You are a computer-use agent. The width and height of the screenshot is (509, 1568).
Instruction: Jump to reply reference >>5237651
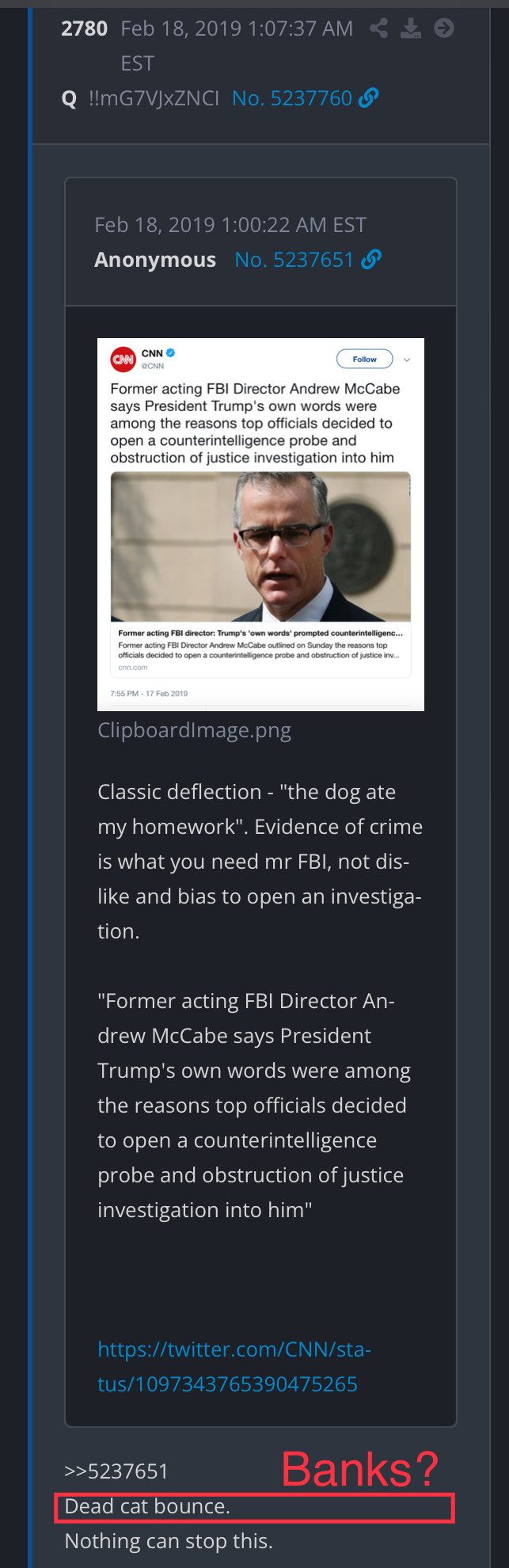tap(116, 1471)
